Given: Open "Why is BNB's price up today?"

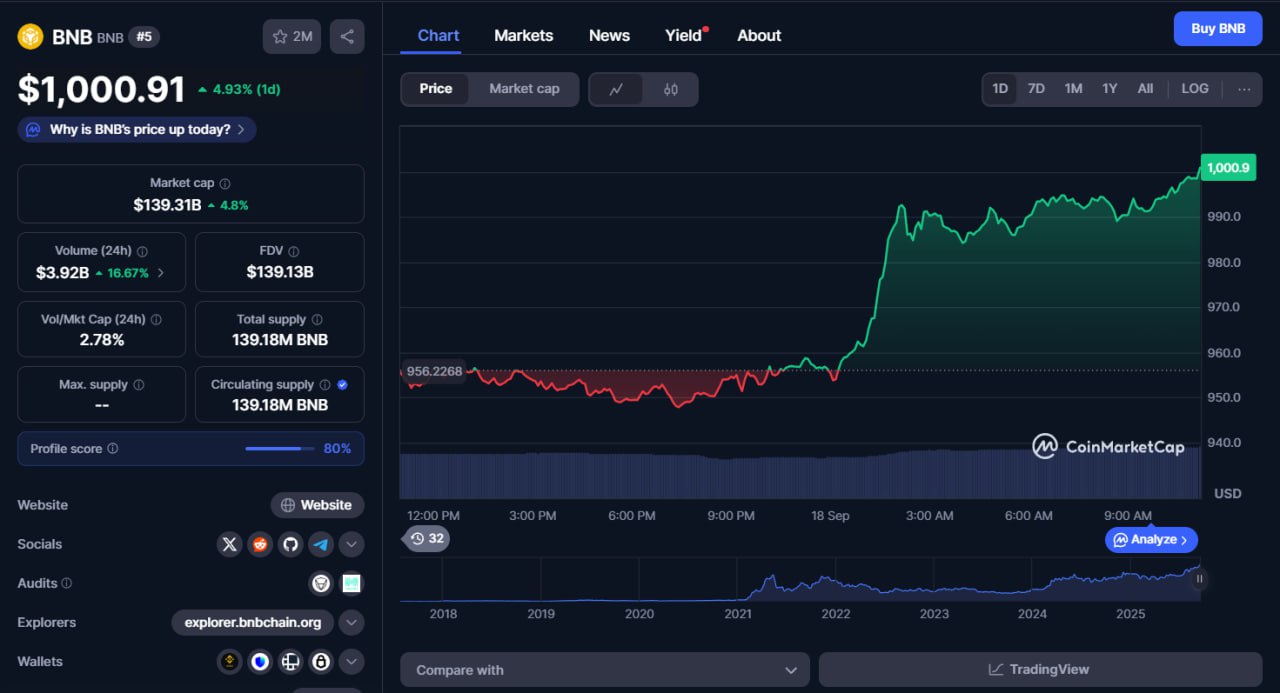Looking at the screenshot, I should (137, 130).
